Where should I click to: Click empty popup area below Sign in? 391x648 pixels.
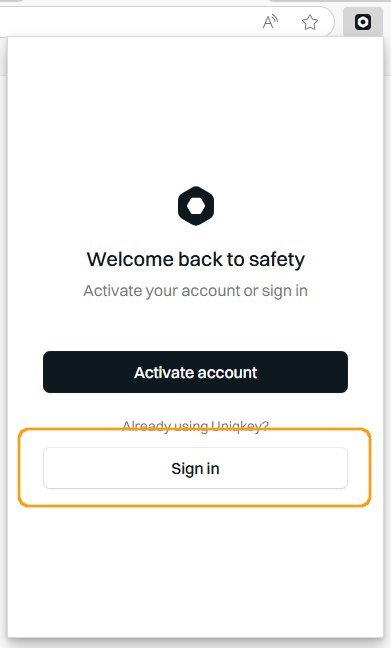(196, 570)
